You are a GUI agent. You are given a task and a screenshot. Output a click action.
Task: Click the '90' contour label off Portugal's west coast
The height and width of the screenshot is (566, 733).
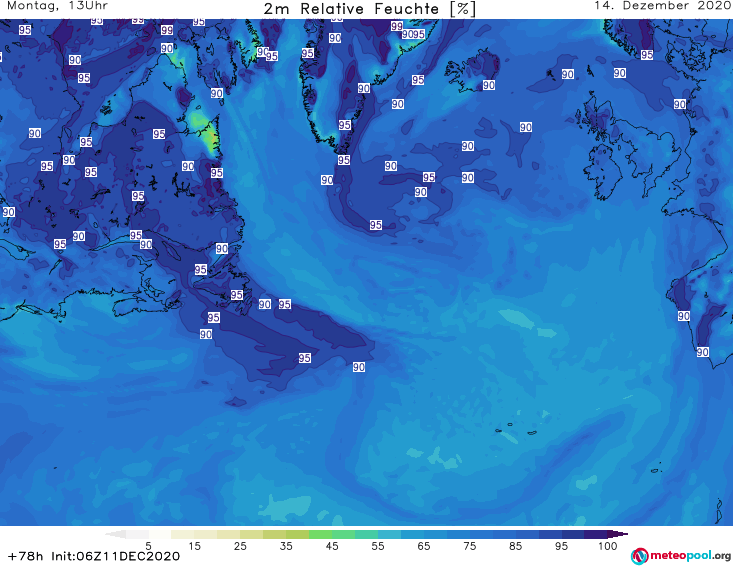(684, 316)
